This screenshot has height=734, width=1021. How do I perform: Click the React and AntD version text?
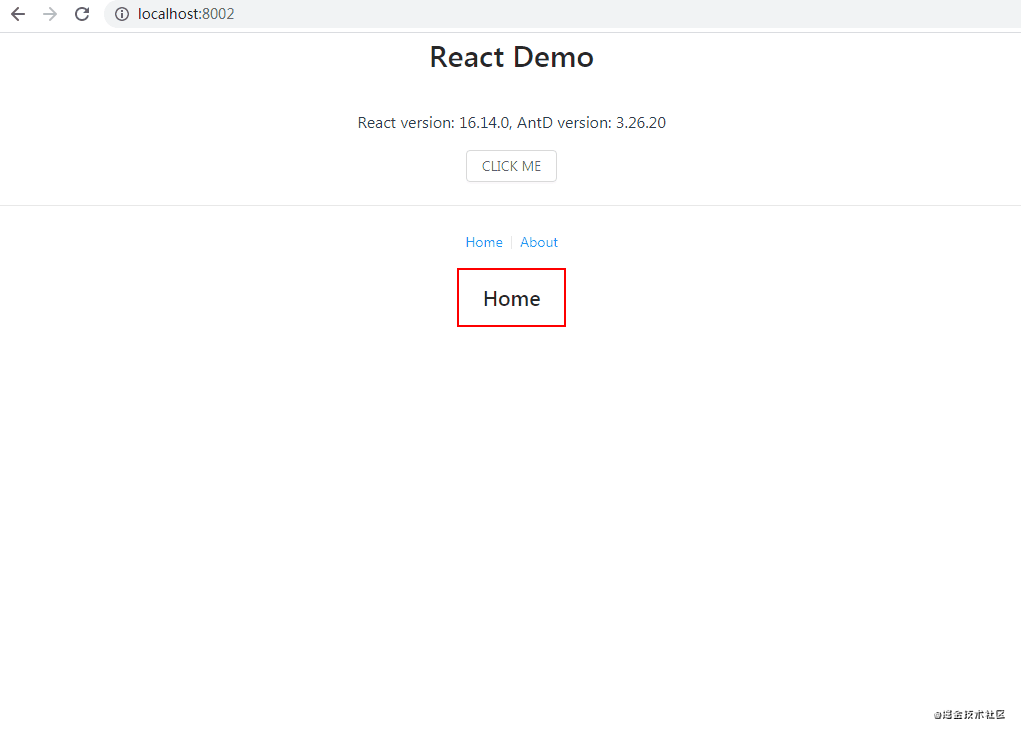click(x=511, y=122)
